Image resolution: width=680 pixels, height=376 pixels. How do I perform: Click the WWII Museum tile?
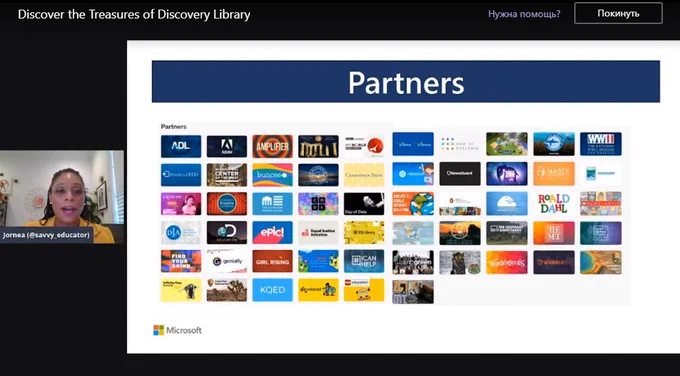tap(601, 144)
